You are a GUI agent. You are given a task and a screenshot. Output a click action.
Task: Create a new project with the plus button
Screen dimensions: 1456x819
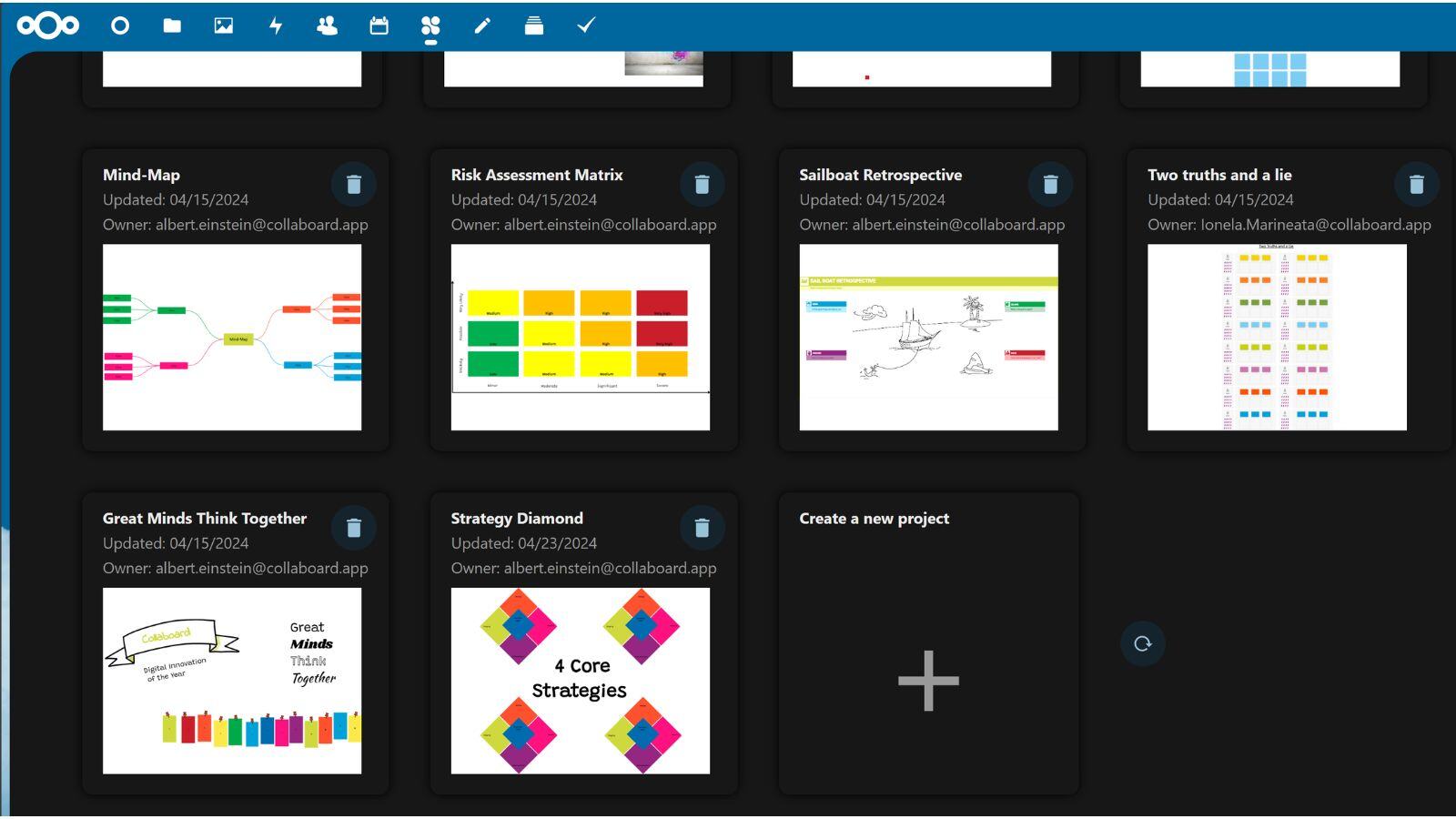point(927,679)
